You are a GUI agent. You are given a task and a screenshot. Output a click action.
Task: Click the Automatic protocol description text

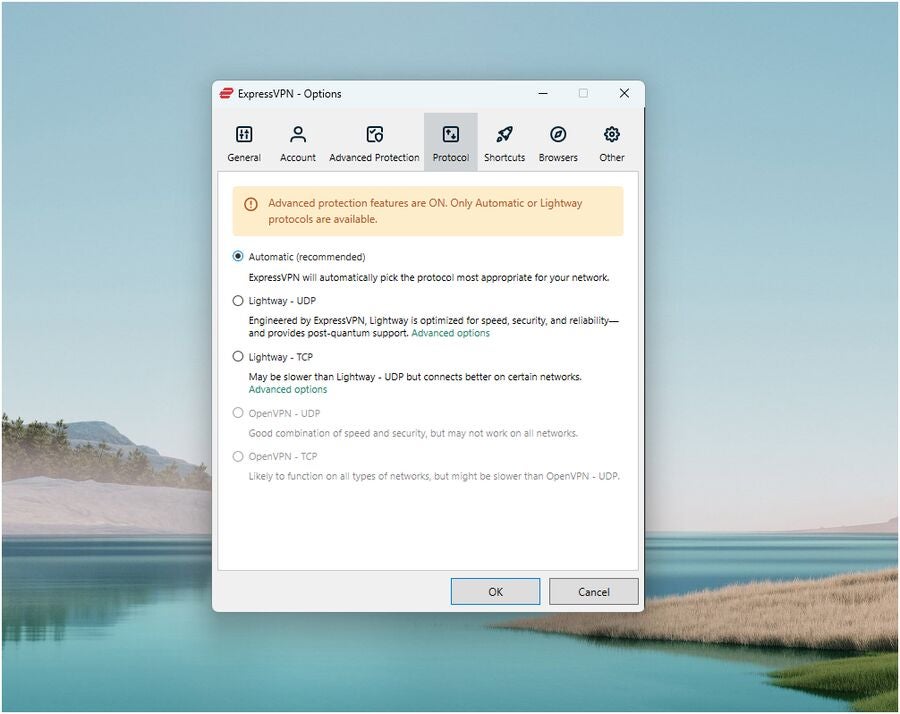coord(429,278)
